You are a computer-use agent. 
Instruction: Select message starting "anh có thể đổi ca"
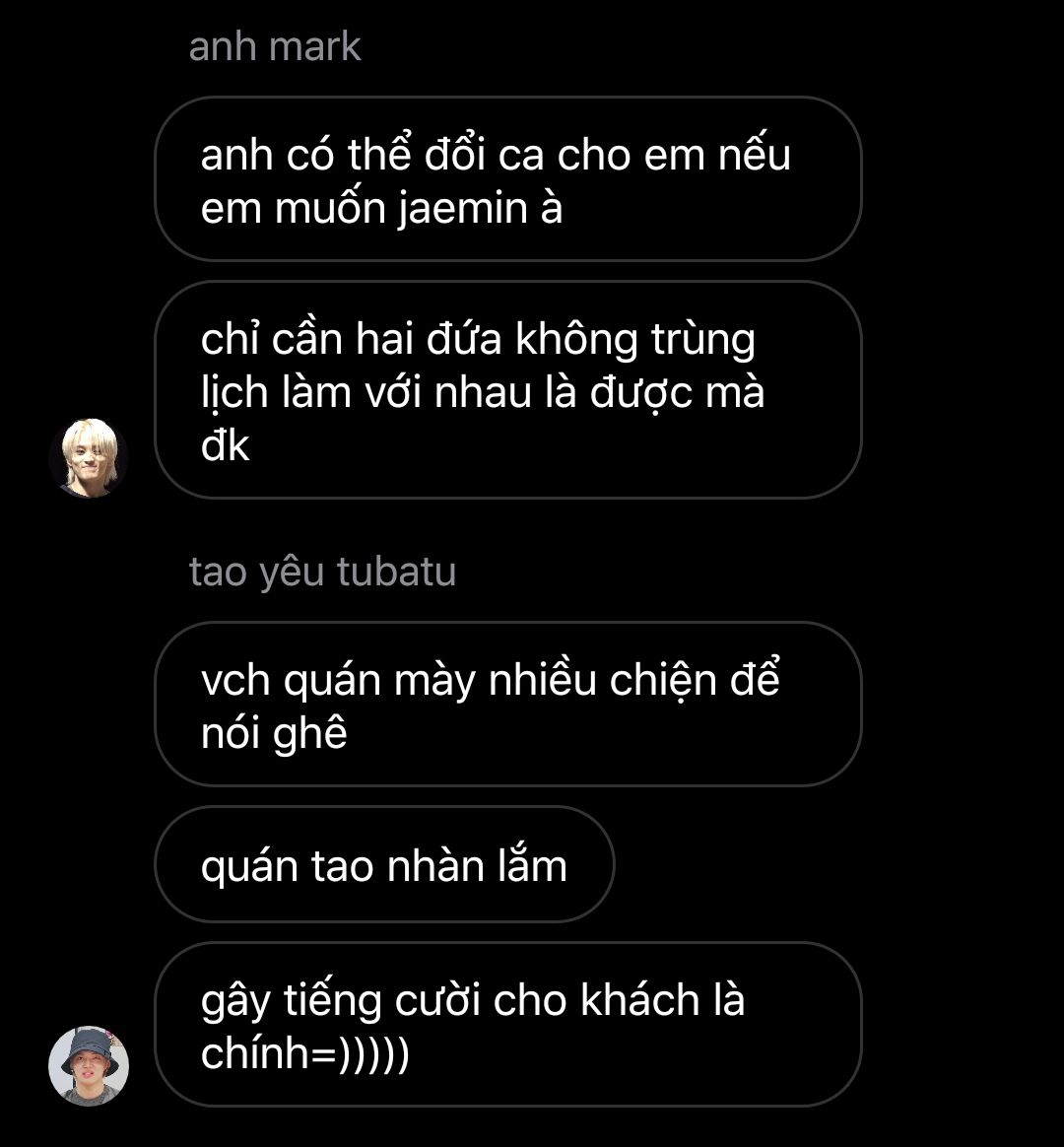point(508,179)
